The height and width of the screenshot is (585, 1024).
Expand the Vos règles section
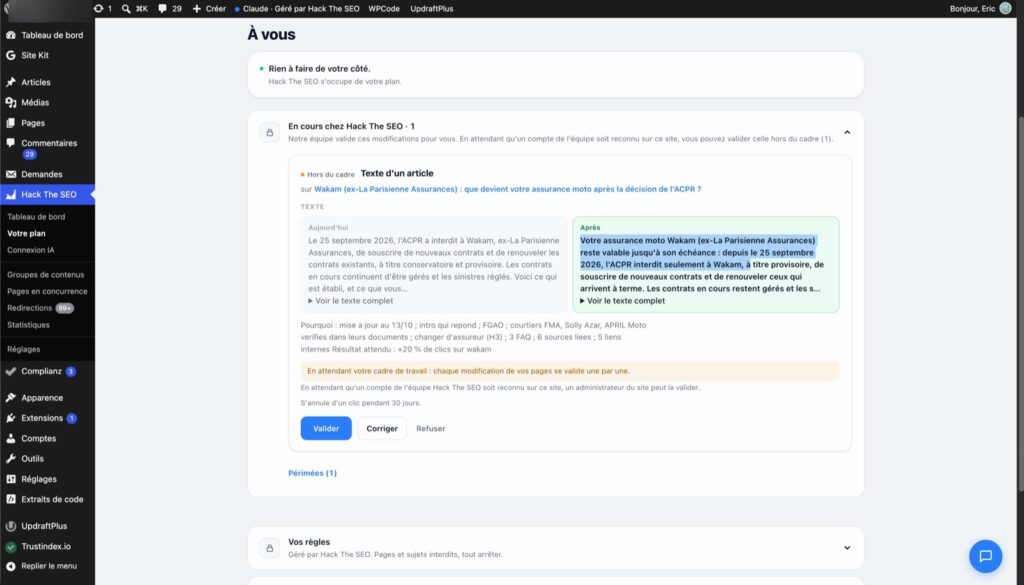coord(847,548)
